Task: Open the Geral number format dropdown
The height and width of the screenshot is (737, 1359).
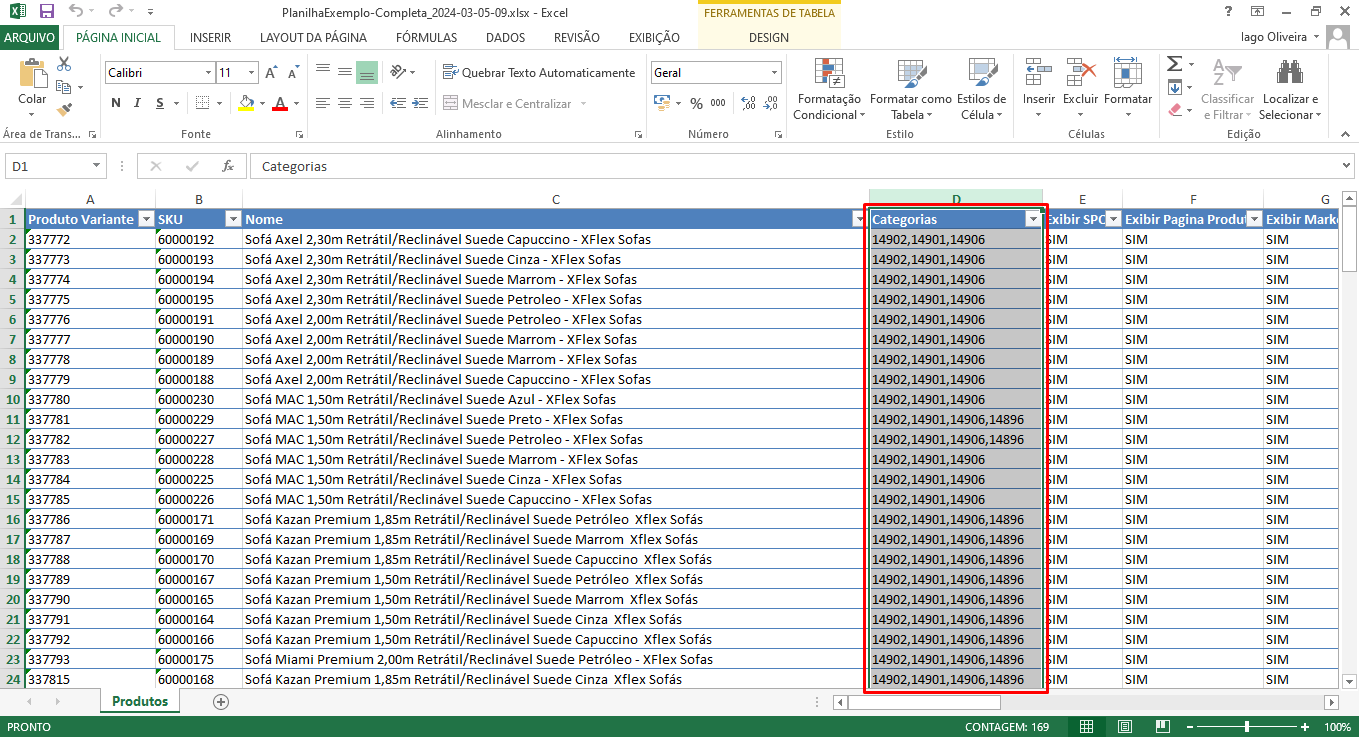Action: click(x=774, y=73)
